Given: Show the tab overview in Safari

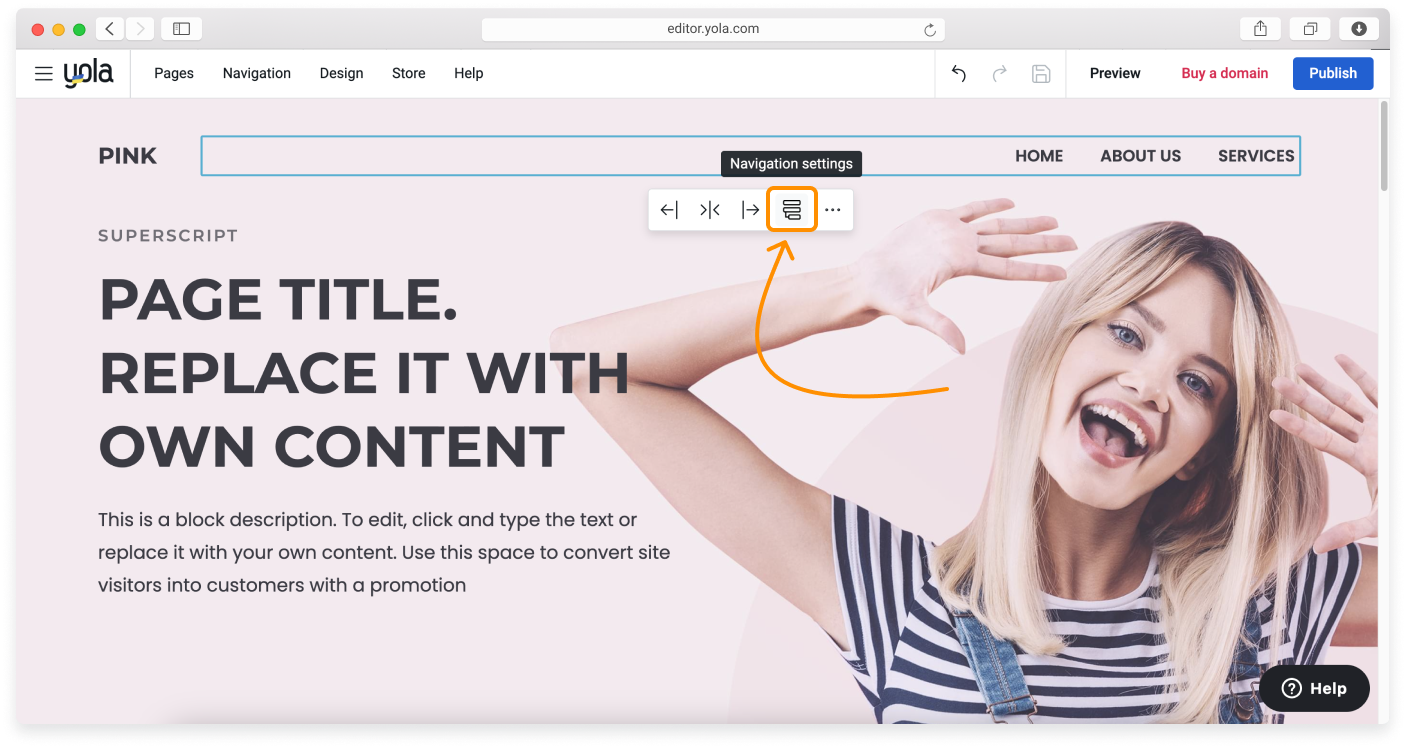Looking at the screenshot, I should (x=1310, y=28).
